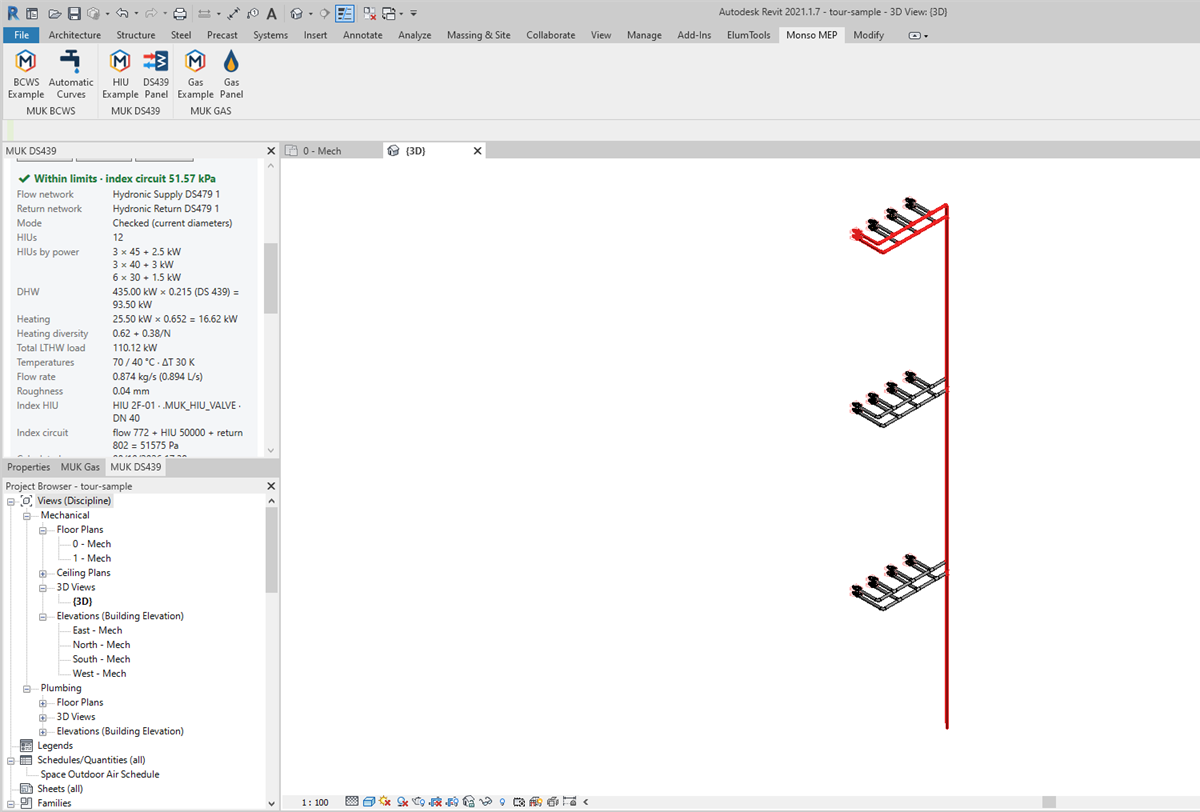Screen dimensions: 1200x812
Task: Toggle Highlight Displacement Sets icon
Action: point(552,802)
